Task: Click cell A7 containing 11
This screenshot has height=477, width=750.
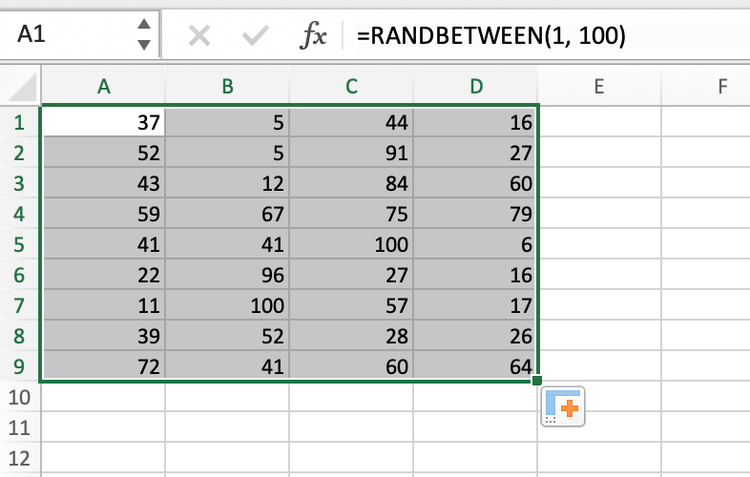Action: click(103, 306)
